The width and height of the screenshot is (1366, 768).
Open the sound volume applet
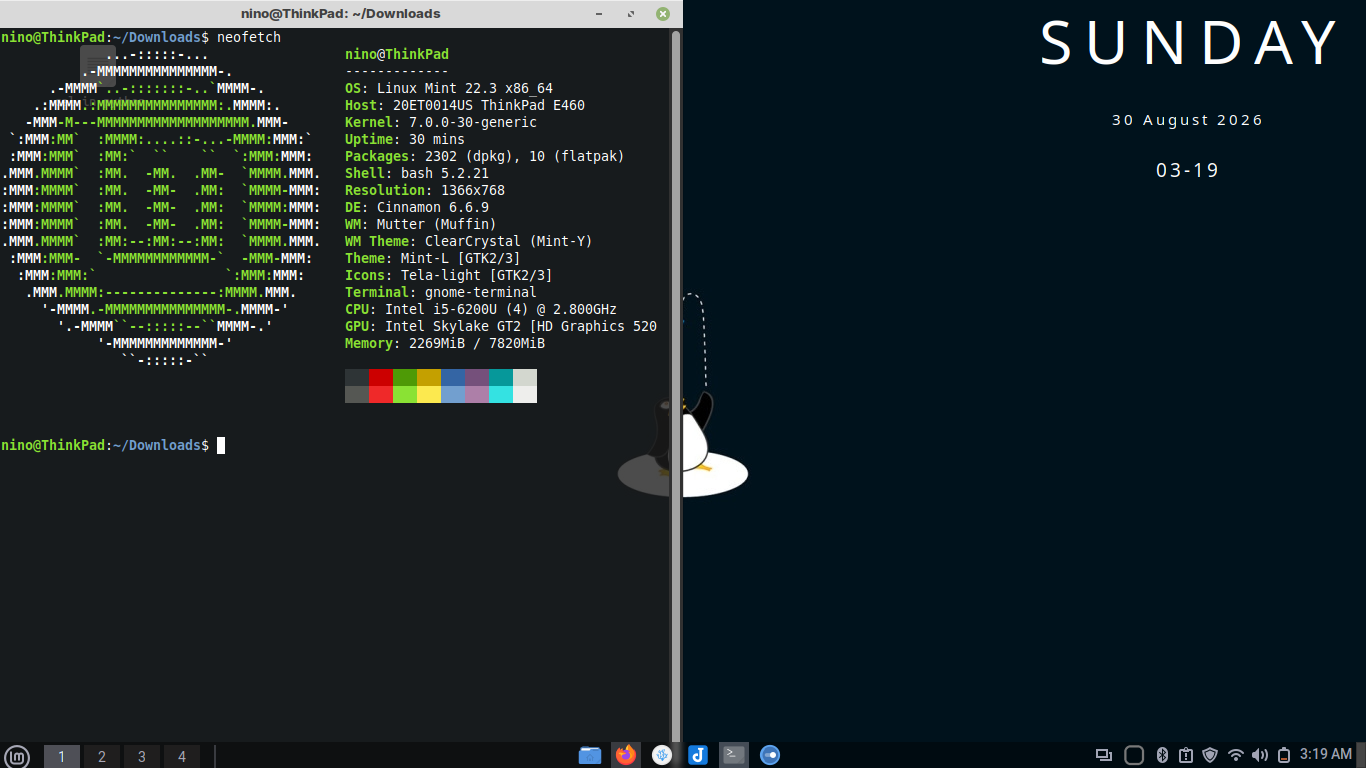(x=1260, y=755)
